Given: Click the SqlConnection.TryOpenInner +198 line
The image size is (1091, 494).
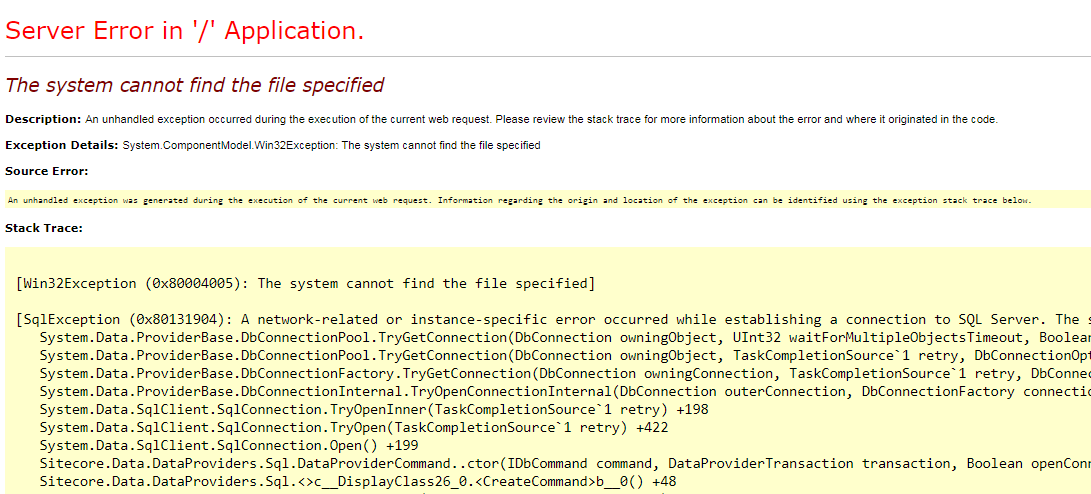Looking at the screenshot, I should [374, 409].
